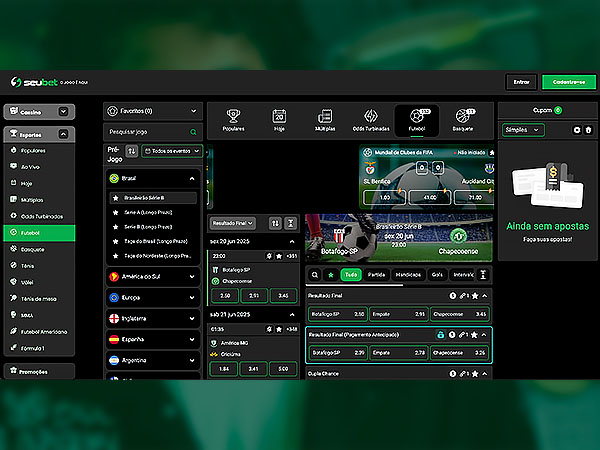
Task: Click the collapse markets icon after Intervalo
Action: coord(483,274)
